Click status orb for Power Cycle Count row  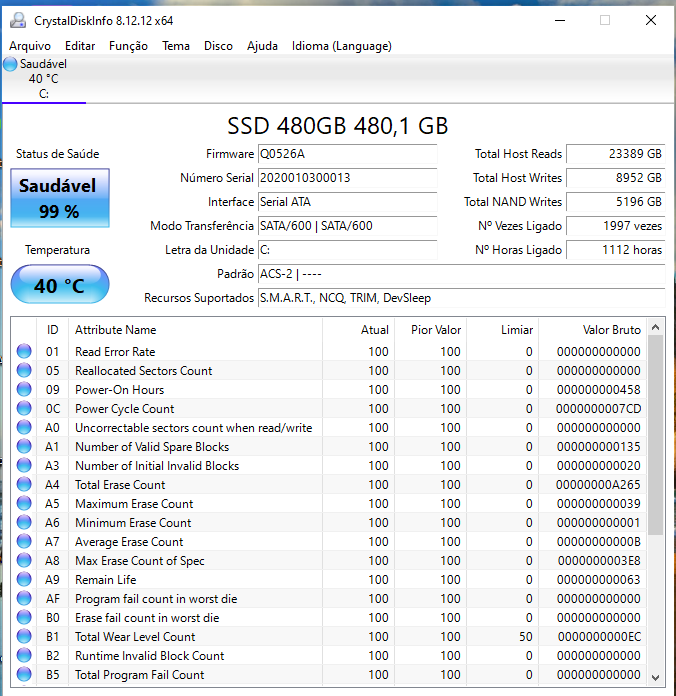coord(24,408)
